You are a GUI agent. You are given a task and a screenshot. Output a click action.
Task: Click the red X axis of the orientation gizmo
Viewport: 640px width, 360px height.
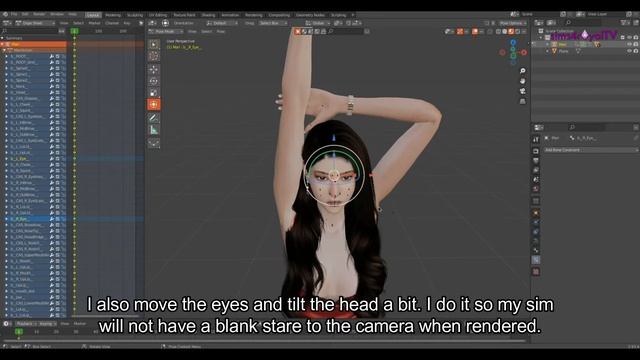[524, 52]
